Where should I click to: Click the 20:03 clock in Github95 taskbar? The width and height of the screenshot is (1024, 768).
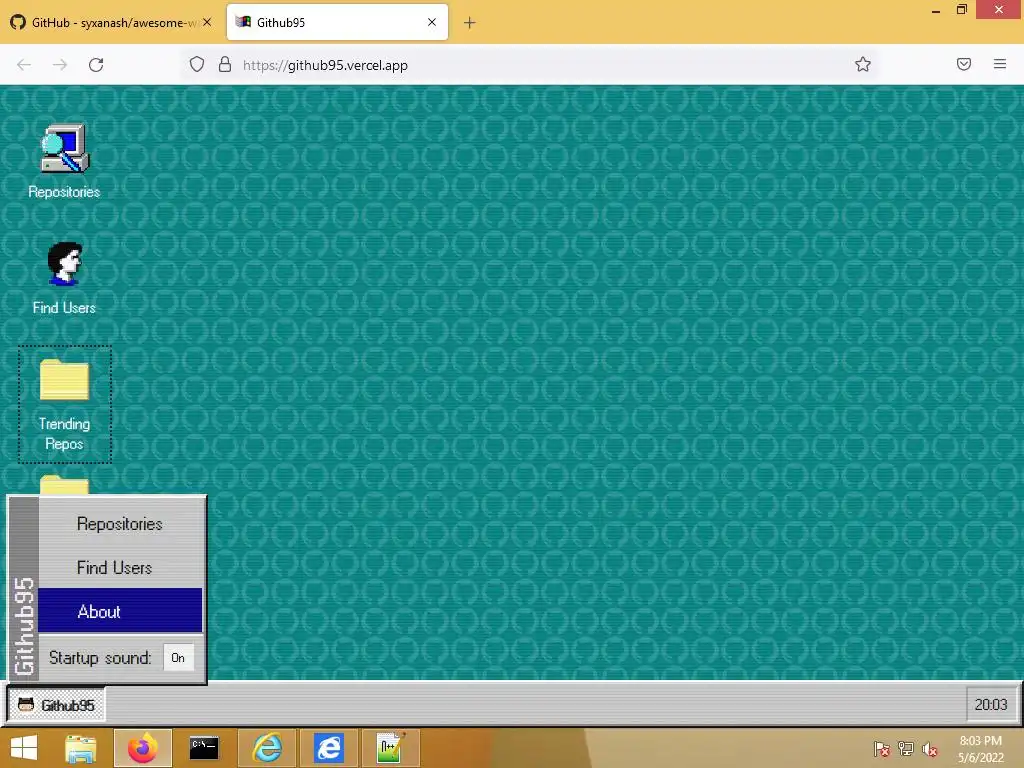coord(991,705)
